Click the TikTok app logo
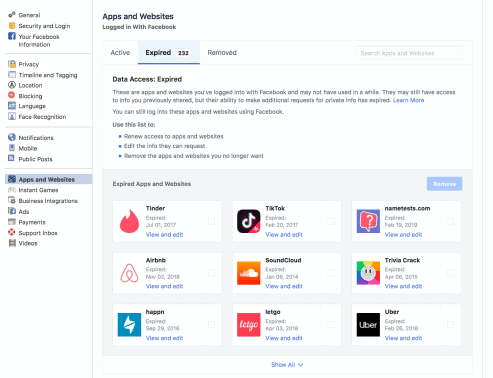Image resolution: width=493 pixels, height=378 pixels. pyautogui.click(x=249, y=221)
